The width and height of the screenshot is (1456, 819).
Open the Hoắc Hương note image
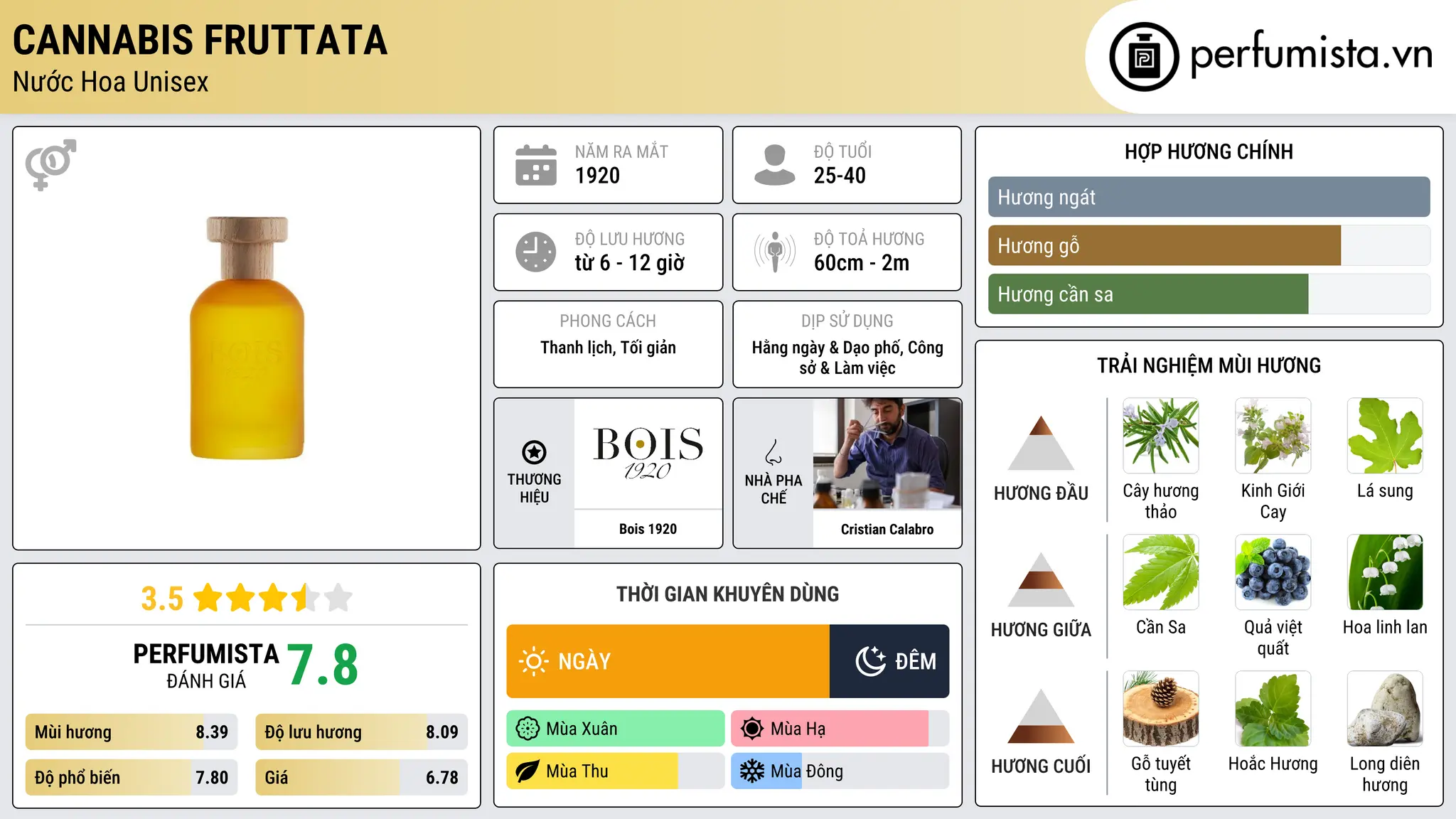coord(1273,709)
